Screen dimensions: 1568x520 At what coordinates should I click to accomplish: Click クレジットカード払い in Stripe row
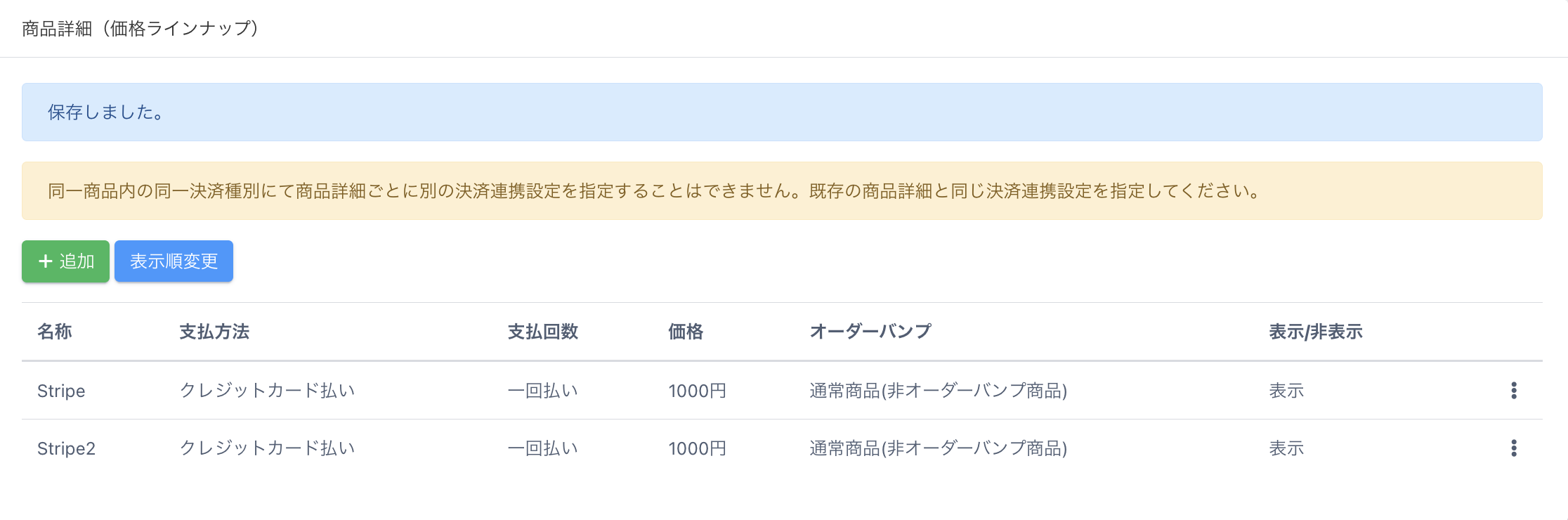click(267, 391)
